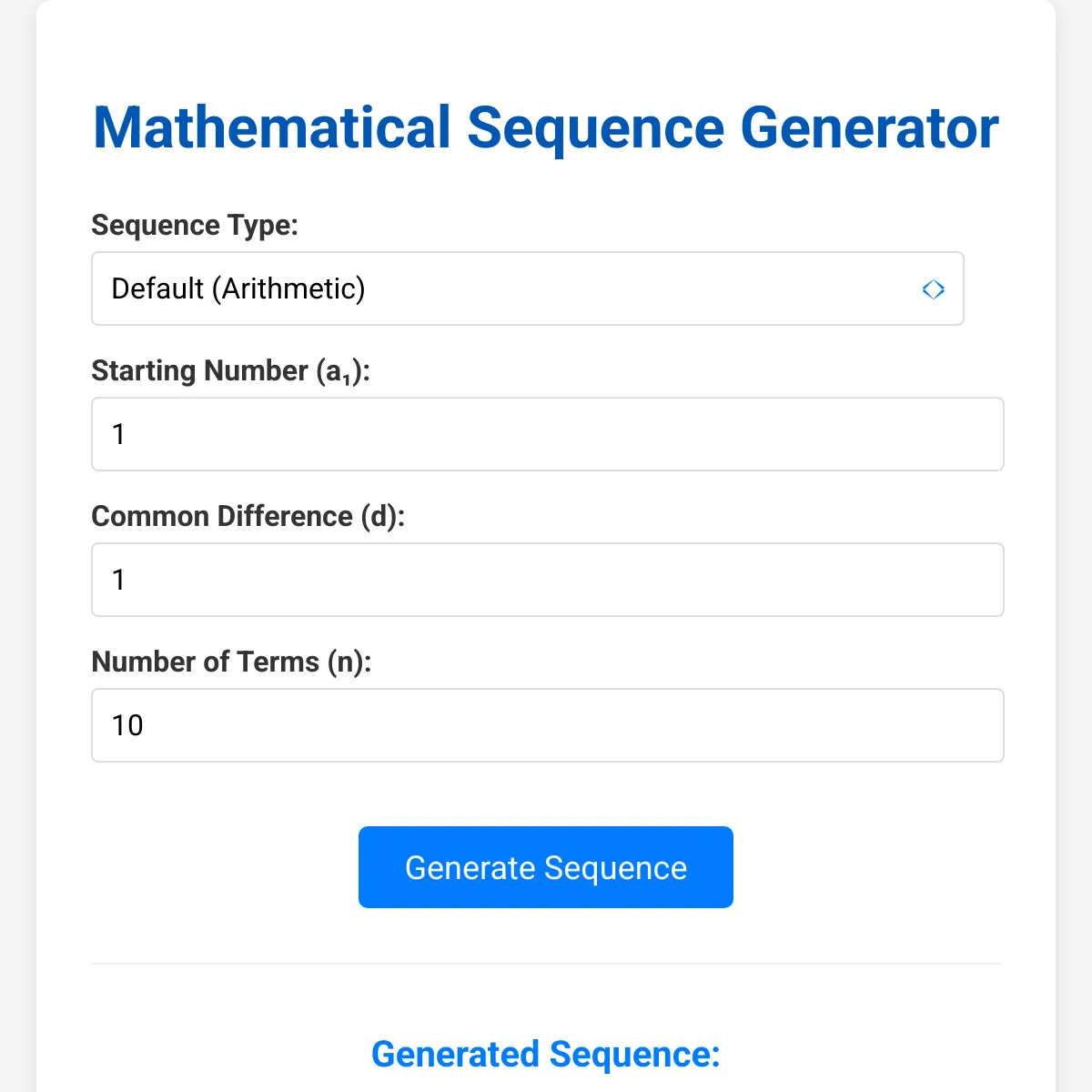Click the Generate Sequence button
The image size is (1092, 1092).
(545, 867)
